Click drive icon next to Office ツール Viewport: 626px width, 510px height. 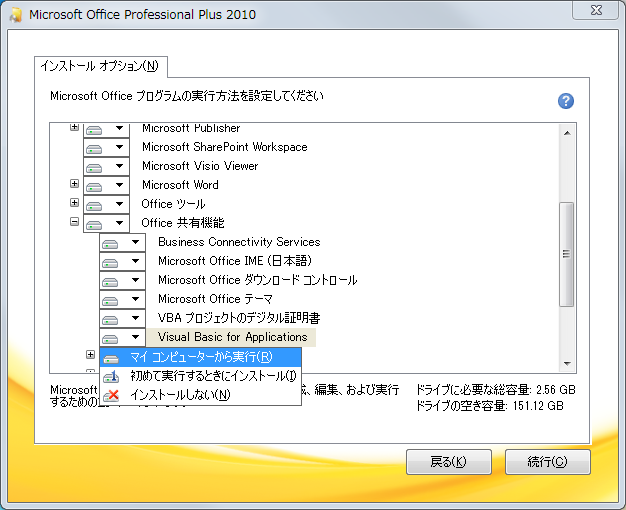pos(94,206)
